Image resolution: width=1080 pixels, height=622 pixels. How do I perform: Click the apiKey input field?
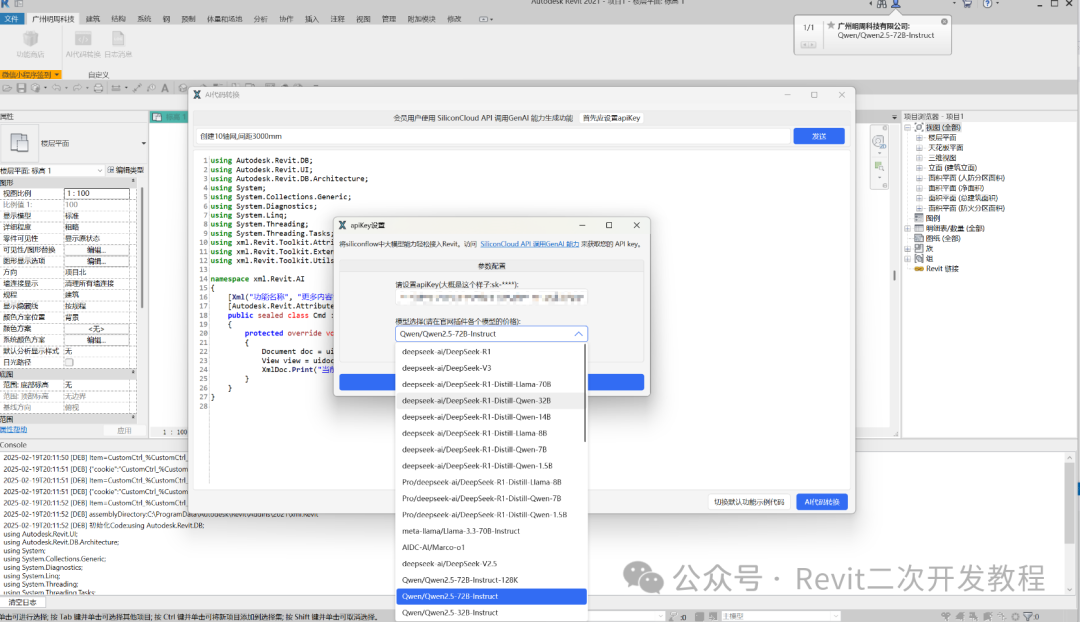point(491,298)
